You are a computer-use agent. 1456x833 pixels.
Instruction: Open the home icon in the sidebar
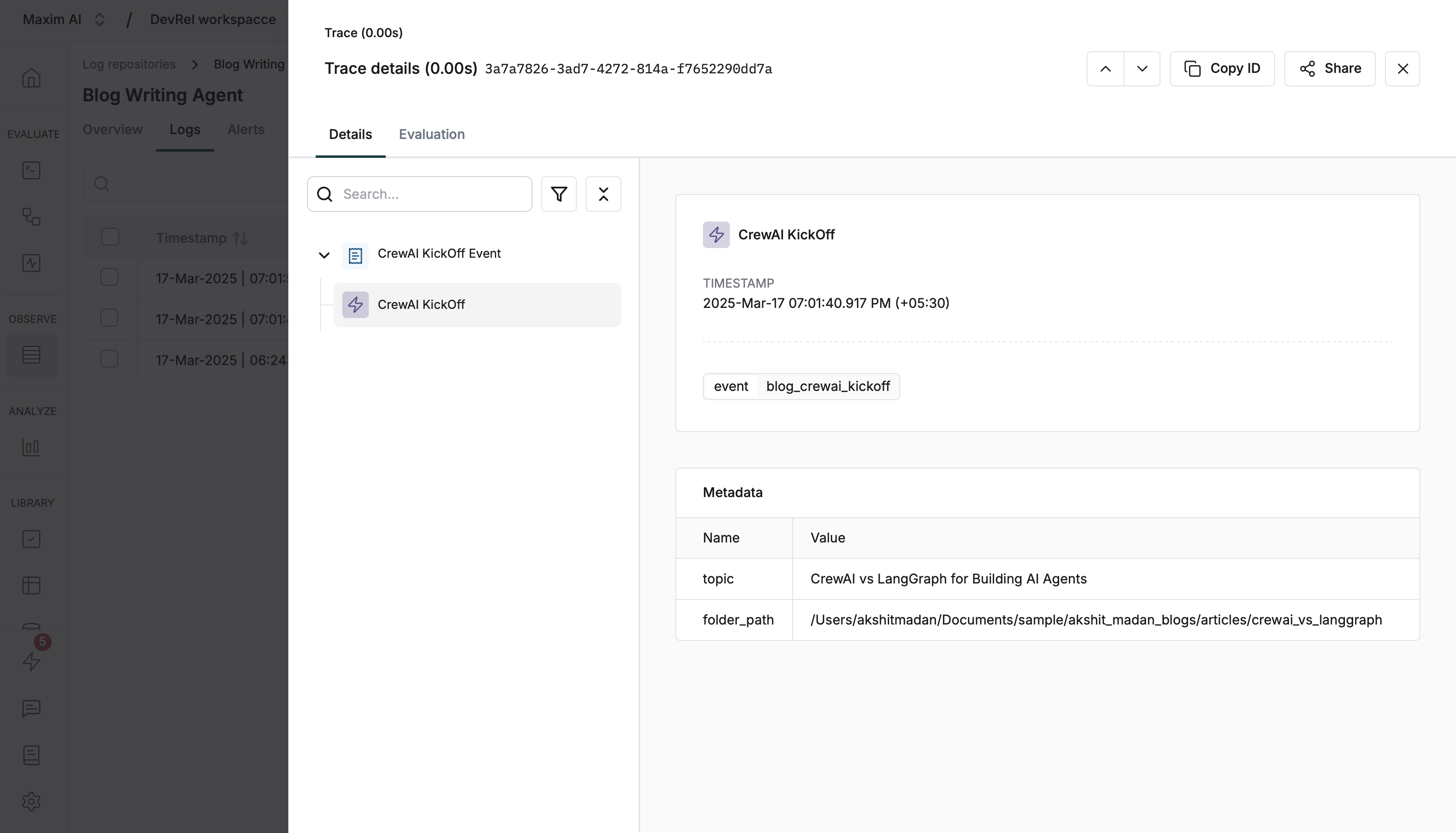pyautogui.click(x=31, y=77)
